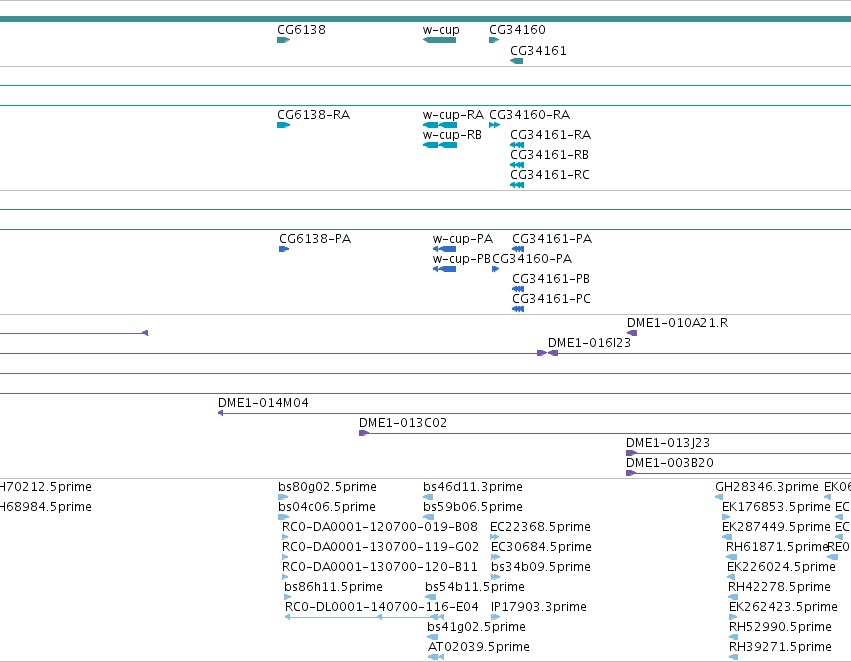The height and width of the screenshot is (662, 851).
Task: Open the RH39271.5prime EST label
Action: (x=780, y=647)
